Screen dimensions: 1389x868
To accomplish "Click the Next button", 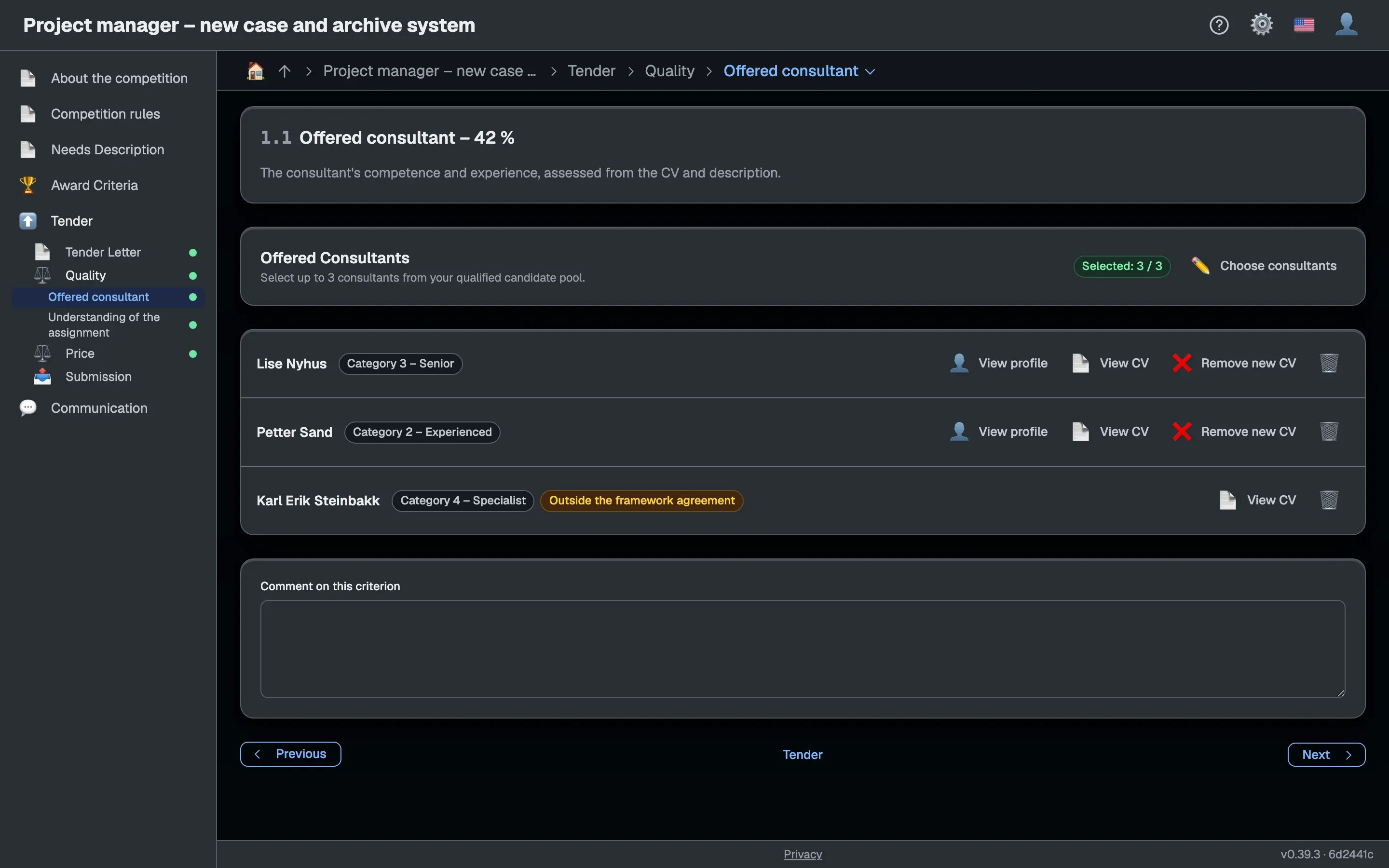I will (x=1326, y=754).
